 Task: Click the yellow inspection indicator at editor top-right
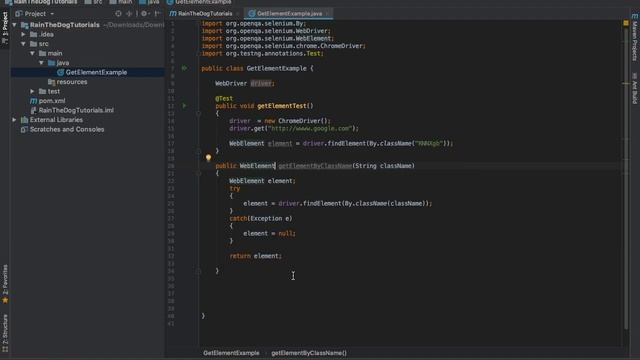pyautogui.click(x=626, y=23)
